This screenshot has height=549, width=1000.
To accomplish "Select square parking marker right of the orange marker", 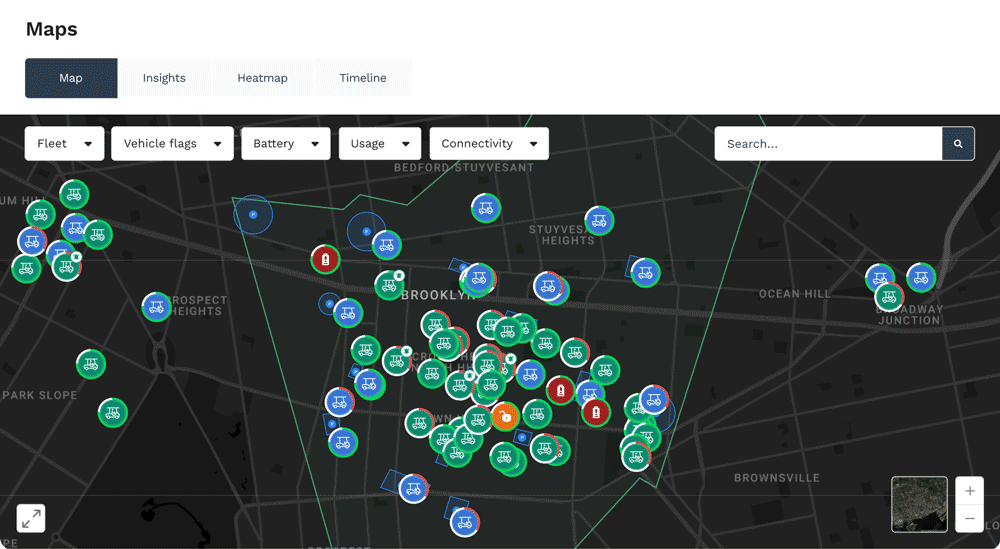I will pyautogui.click(x=522, y=437).
